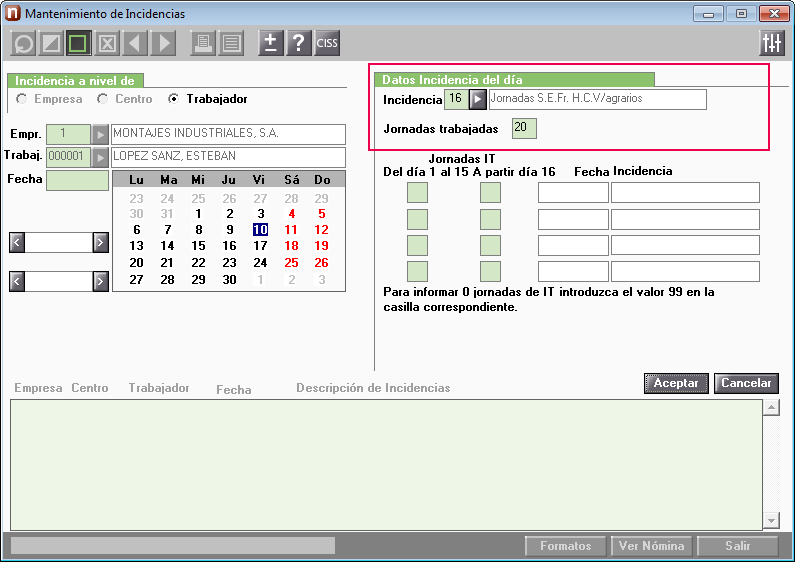Go to previous record with left arrow icon

click(135, 43)
